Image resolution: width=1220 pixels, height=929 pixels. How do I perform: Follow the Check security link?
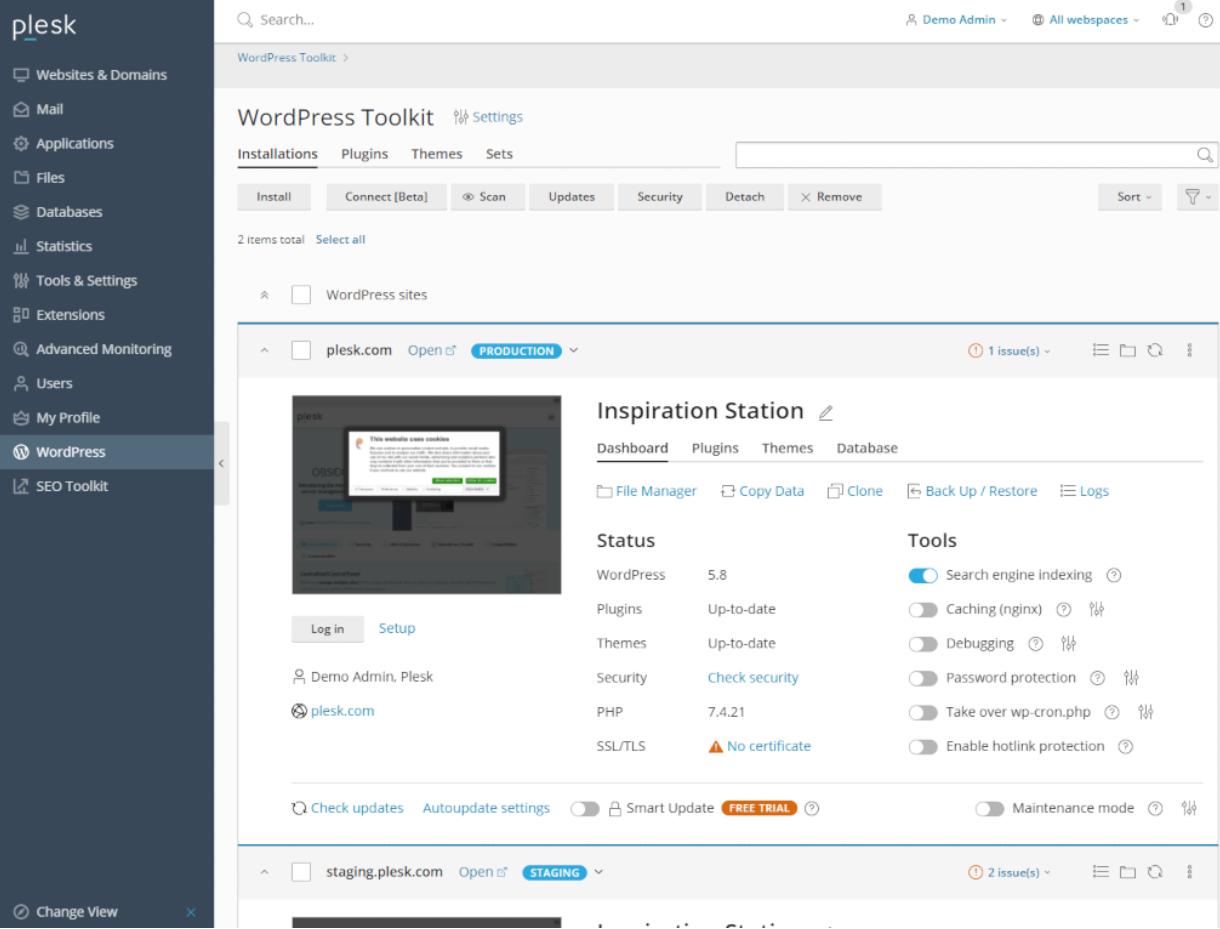coord(752,677)
